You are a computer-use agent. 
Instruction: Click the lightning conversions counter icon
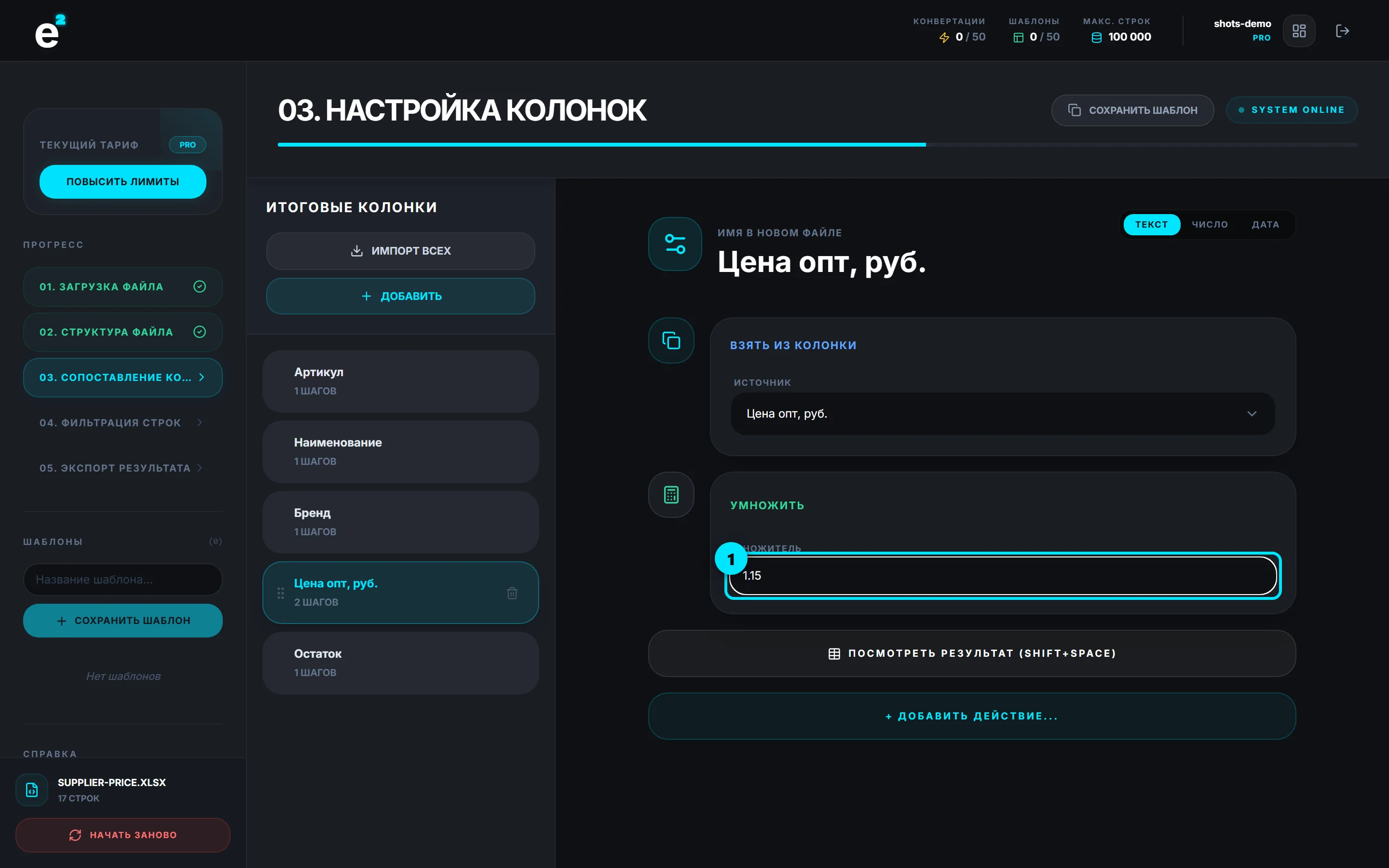(944, 37)
